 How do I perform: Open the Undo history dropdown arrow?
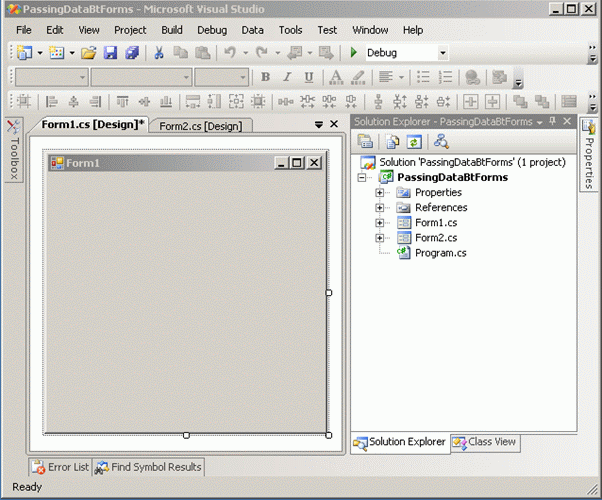245,53
